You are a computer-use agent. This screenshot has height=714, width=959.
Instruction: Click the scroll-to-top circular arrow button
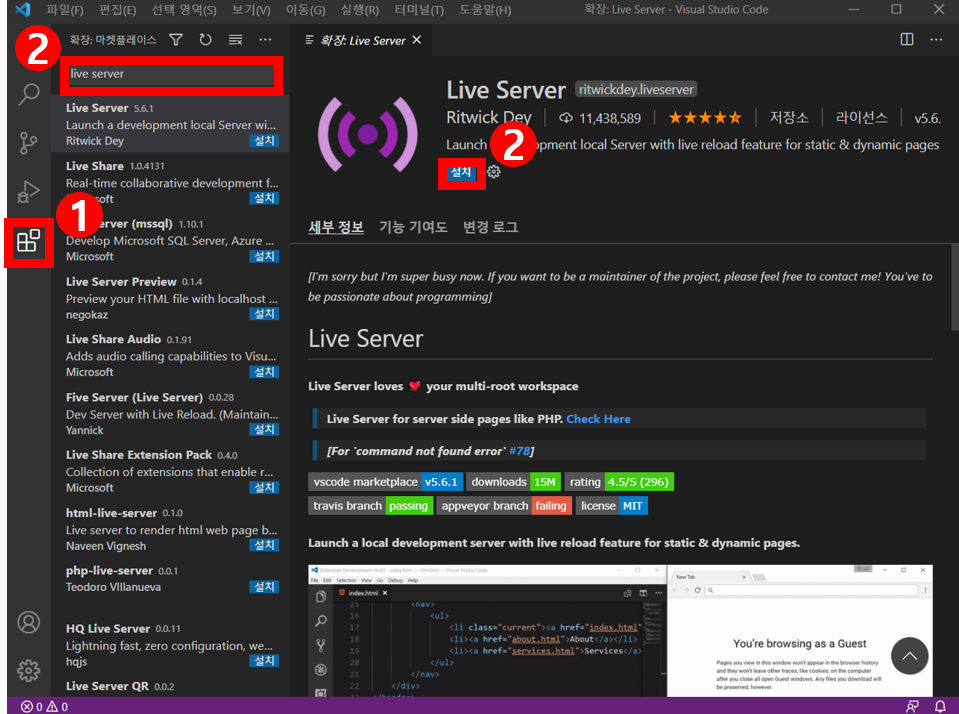coord(909,656)
